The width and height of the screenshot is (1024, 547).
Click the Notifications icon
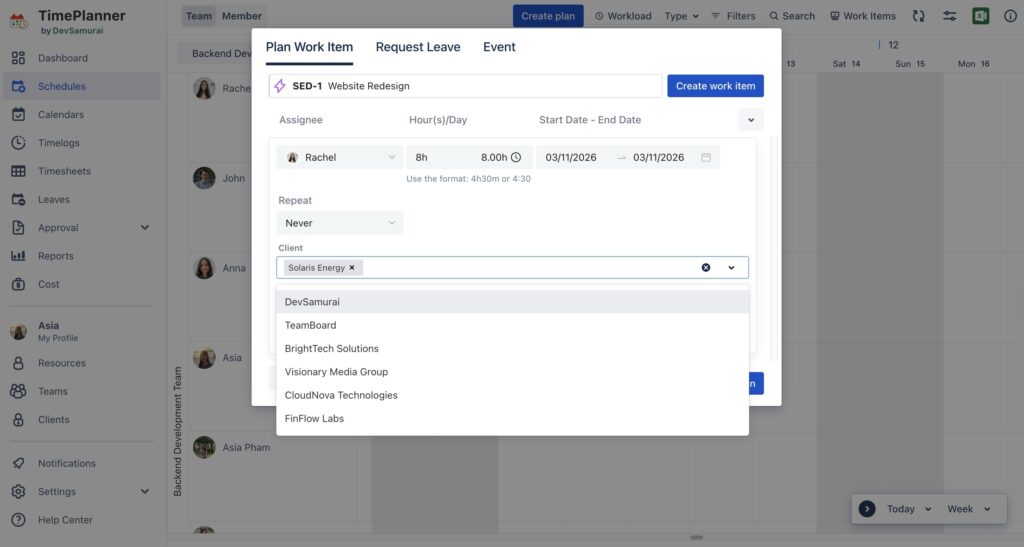[18, 463]
